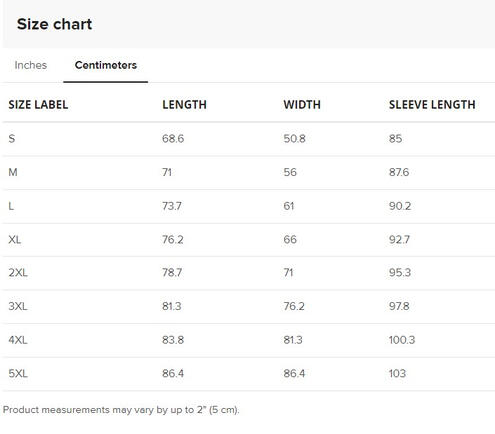Click the SLEEVE LENGTH column header
The width and height of the screenshot is (495, 434).
click(432, 105)
